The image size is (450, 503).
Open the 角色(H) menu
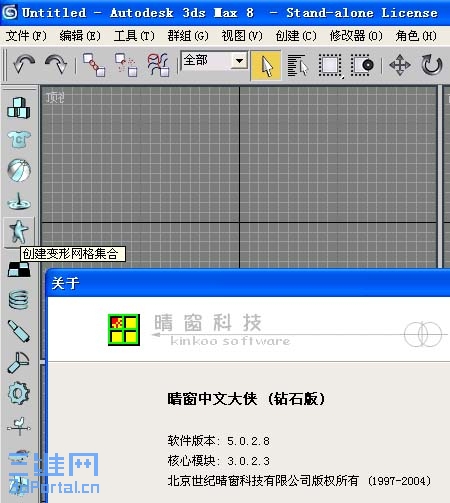(x=416, y=36)
